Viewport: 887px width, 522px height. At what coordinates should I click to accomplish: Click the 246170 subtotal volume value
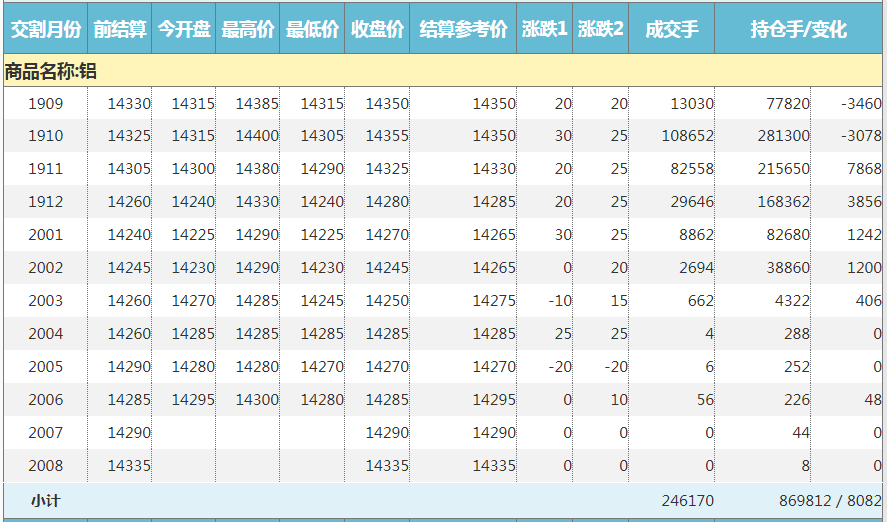[687, 500]
